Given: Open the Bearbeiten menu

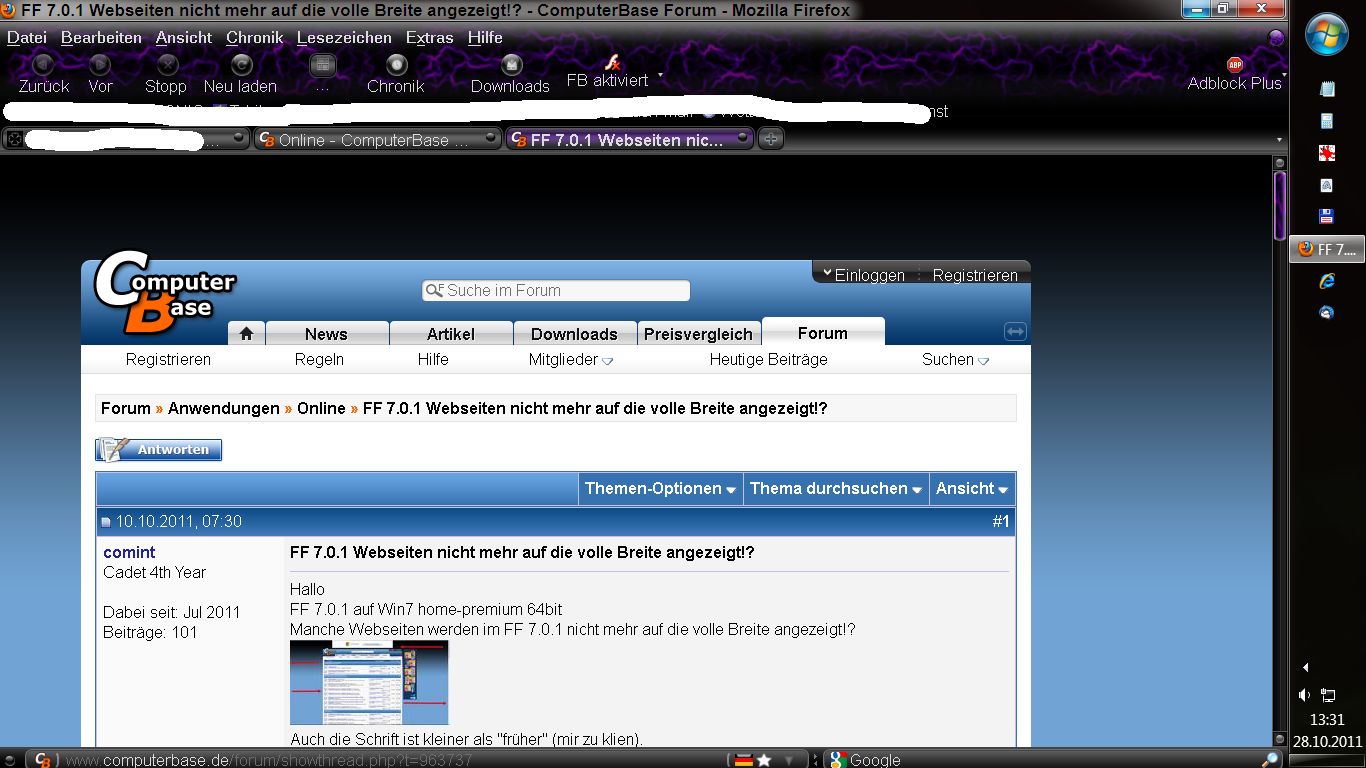Looking at the screenshot, I should click(x=101, y=37).
